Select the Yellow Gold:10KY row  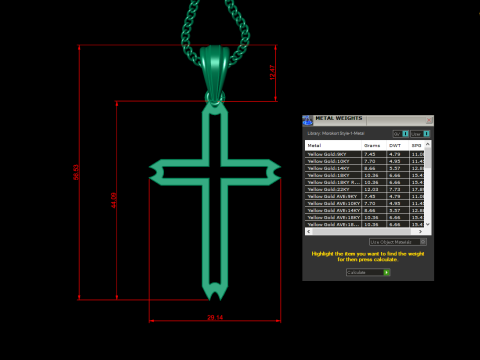click(365, 161)
